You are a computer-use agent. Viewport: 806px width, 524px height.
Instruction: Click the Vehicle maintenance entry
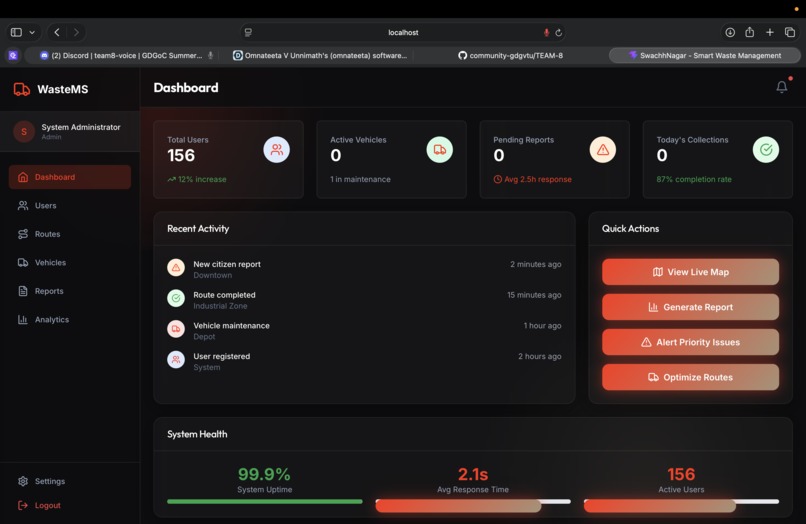(364, 331)
